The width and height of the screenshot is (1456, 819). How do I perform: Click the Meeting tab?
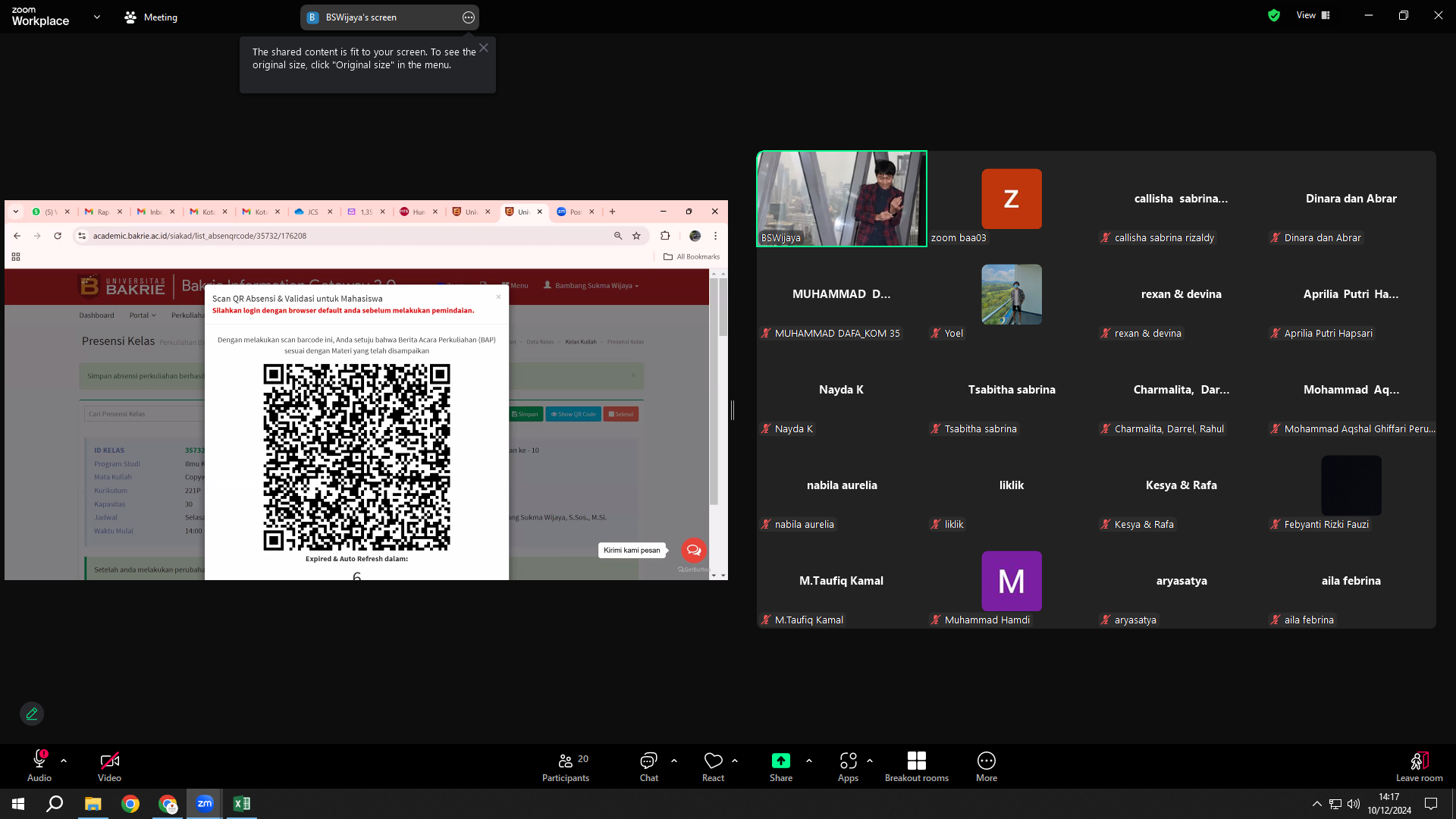point(151,17)
